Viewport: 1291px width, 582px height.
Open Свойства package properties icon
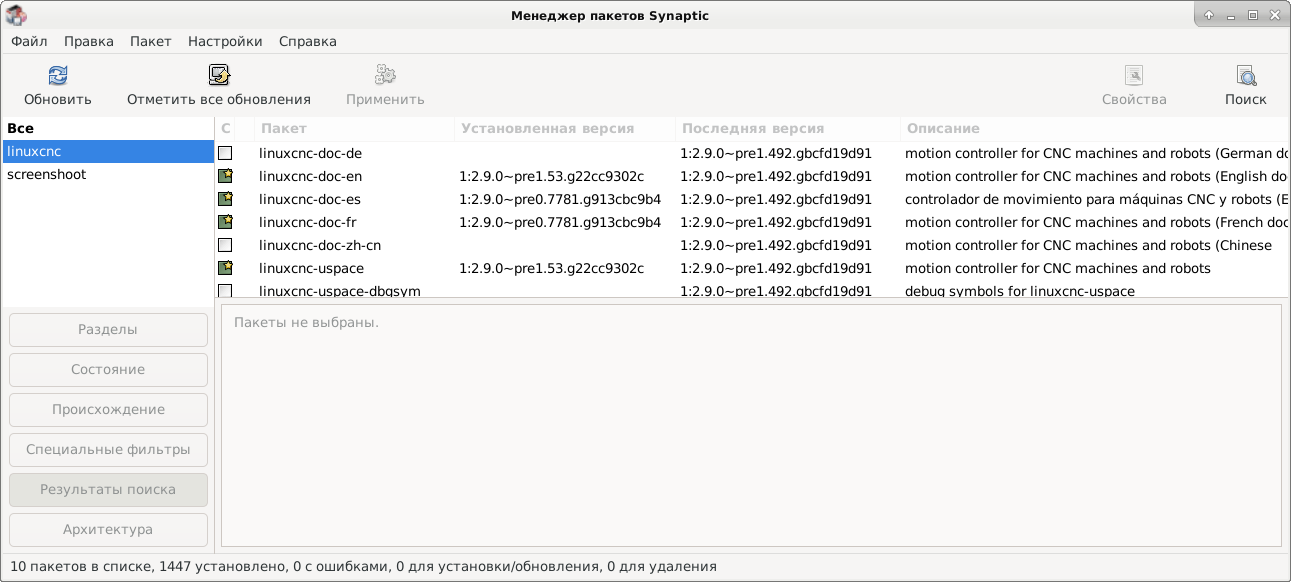tap(1134, 75)
